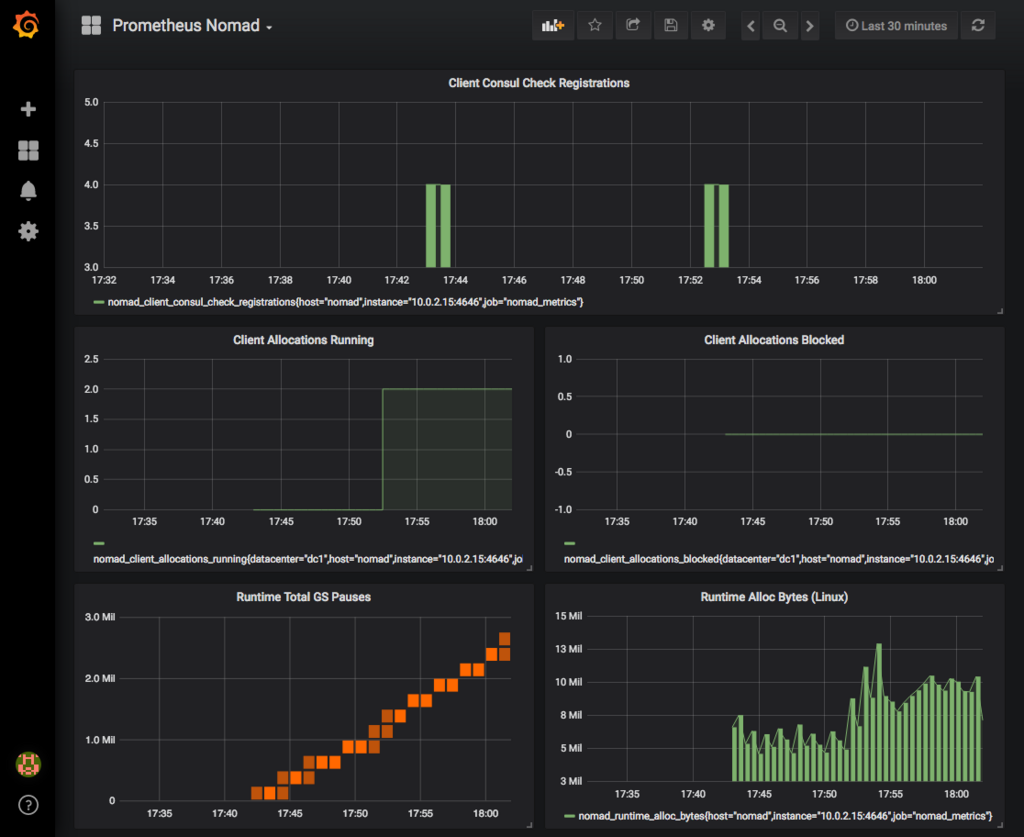Click the zero line in Allocations Blocked chart
1024x837 pixels.
click(854, 434)
